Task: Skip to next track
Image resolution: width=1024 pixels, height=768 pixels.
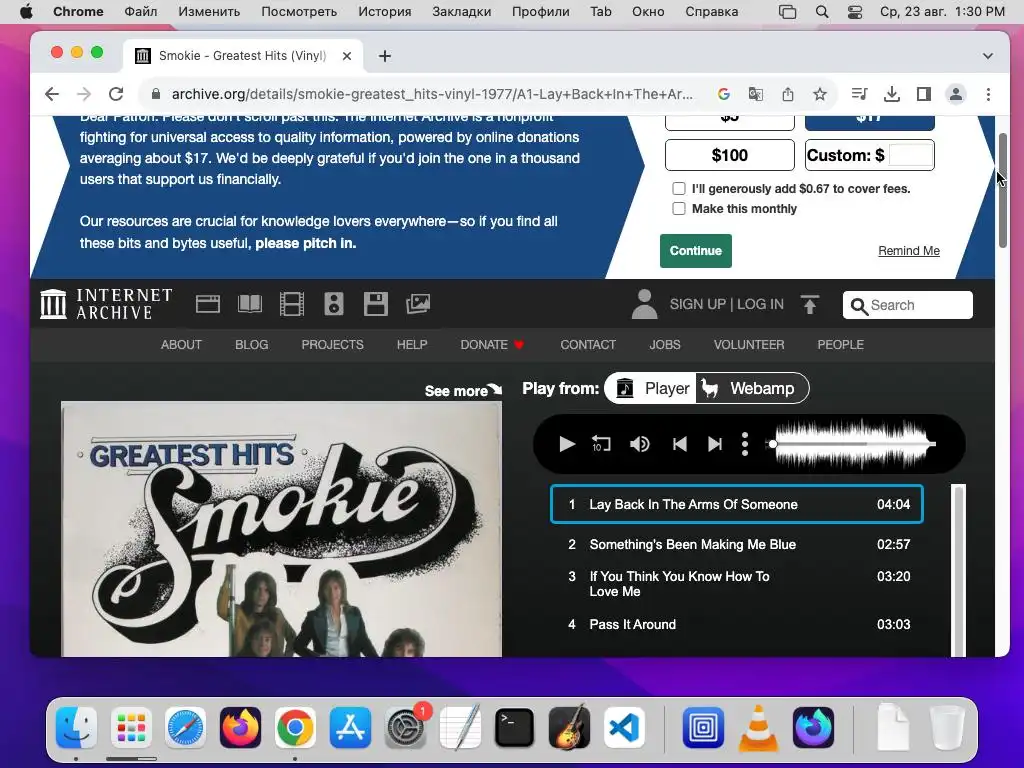Action: 715,444
